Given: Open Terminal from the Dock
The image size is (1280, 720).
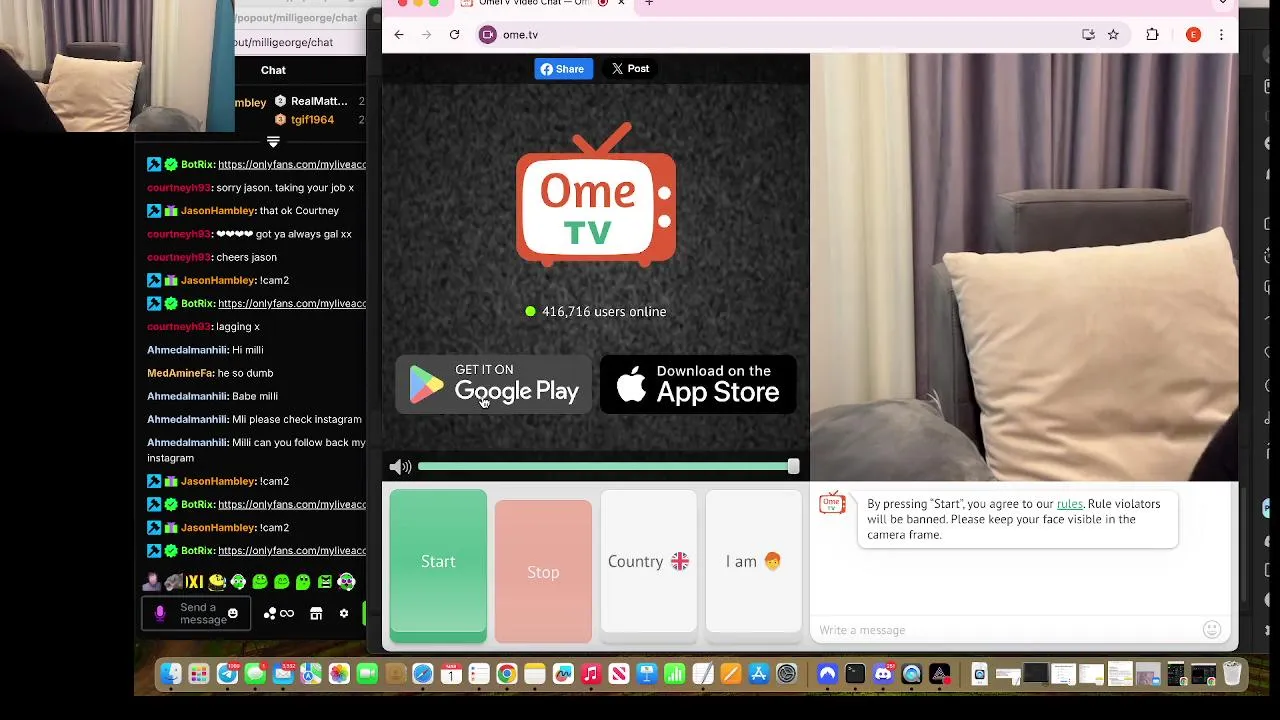Looking at the screenshot, I should (855, 674).
